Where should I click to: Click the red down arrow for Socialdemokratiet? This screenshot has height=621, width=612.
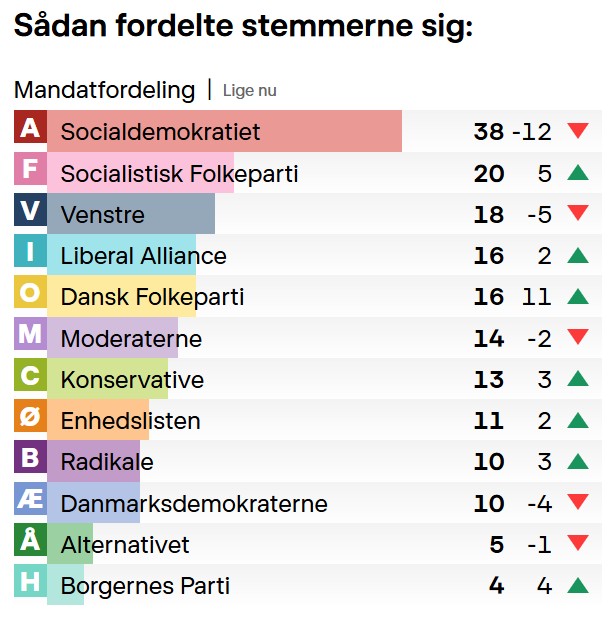click(577, 131)
